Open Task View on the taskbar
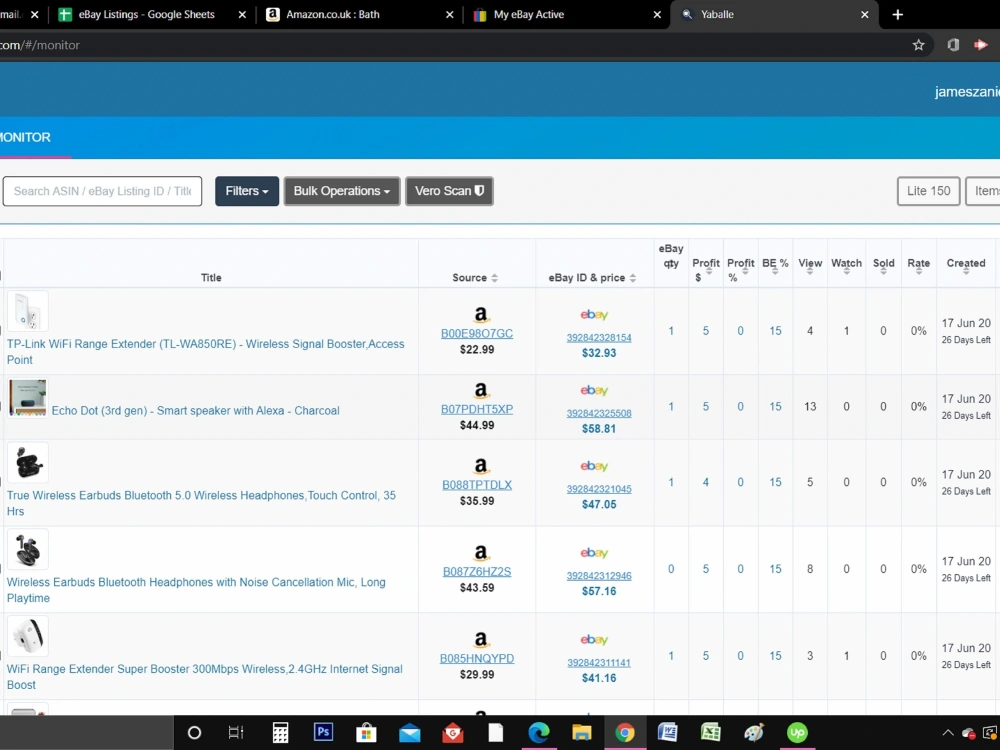The height and width of the screenshot is (750, 1000). click(236, 732)
